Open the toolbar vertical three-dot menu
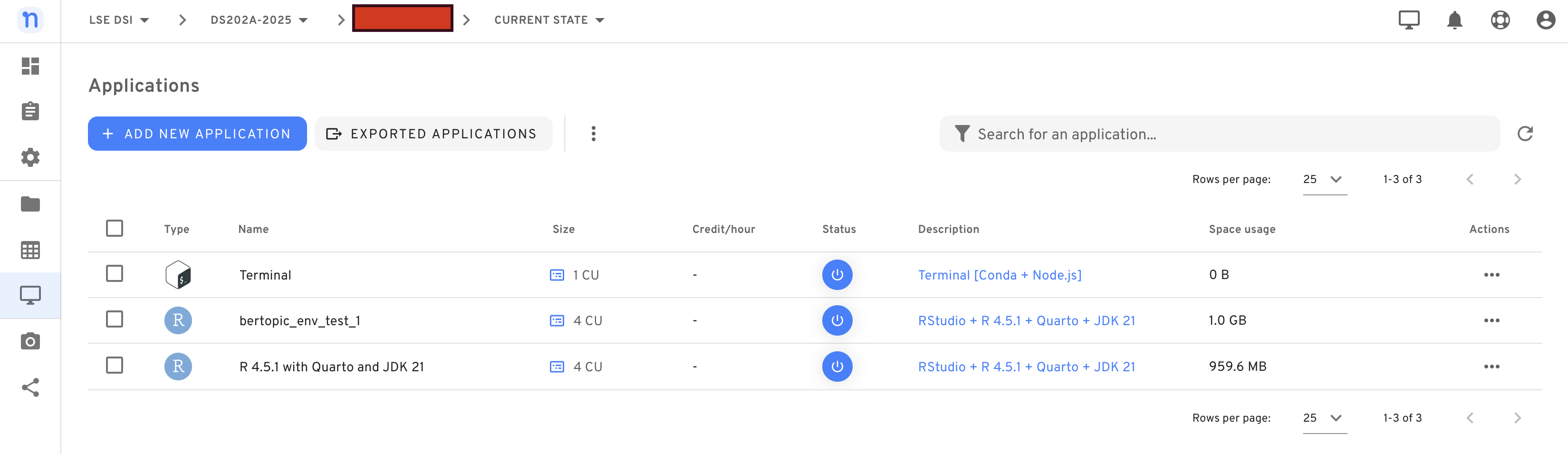The image size is (1568, 454). pos(594,134)
